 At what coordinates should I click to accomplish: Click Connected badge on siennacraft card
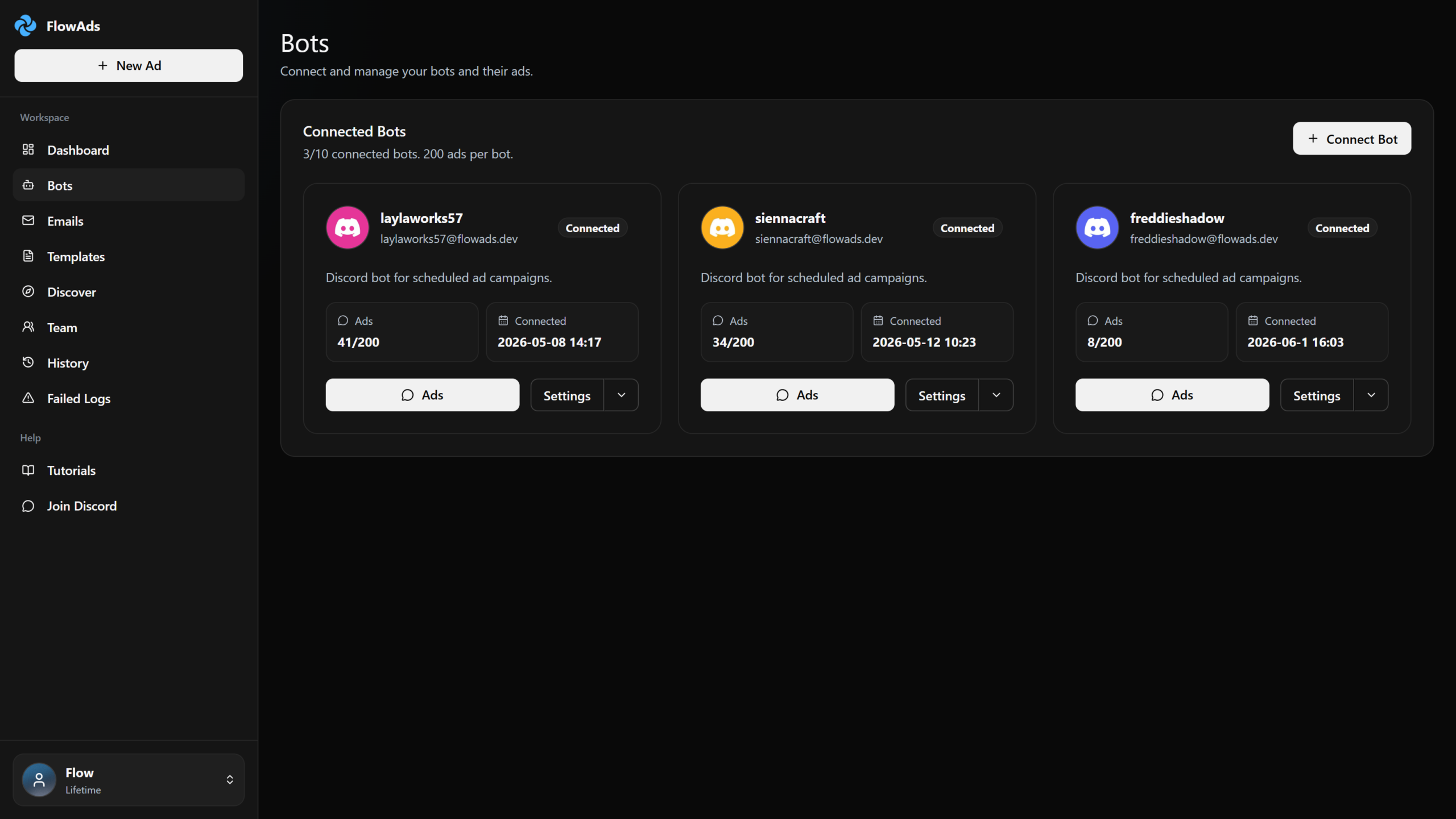(x=967, y=228)
